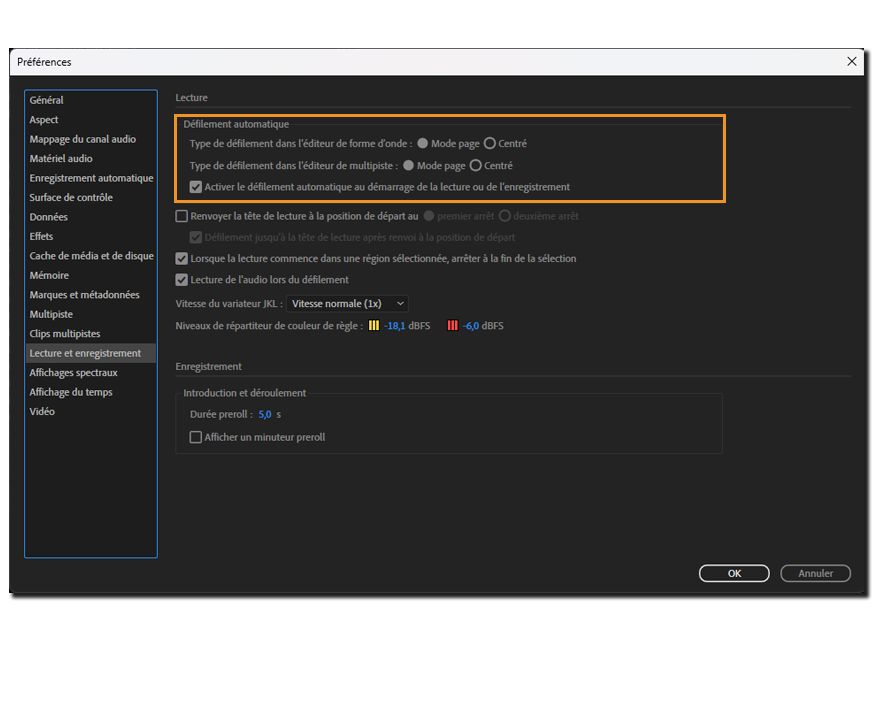Enable Afficher un minuteur preroll checkbox
Screen dimensions: 872x718
[x=196, y=437]
